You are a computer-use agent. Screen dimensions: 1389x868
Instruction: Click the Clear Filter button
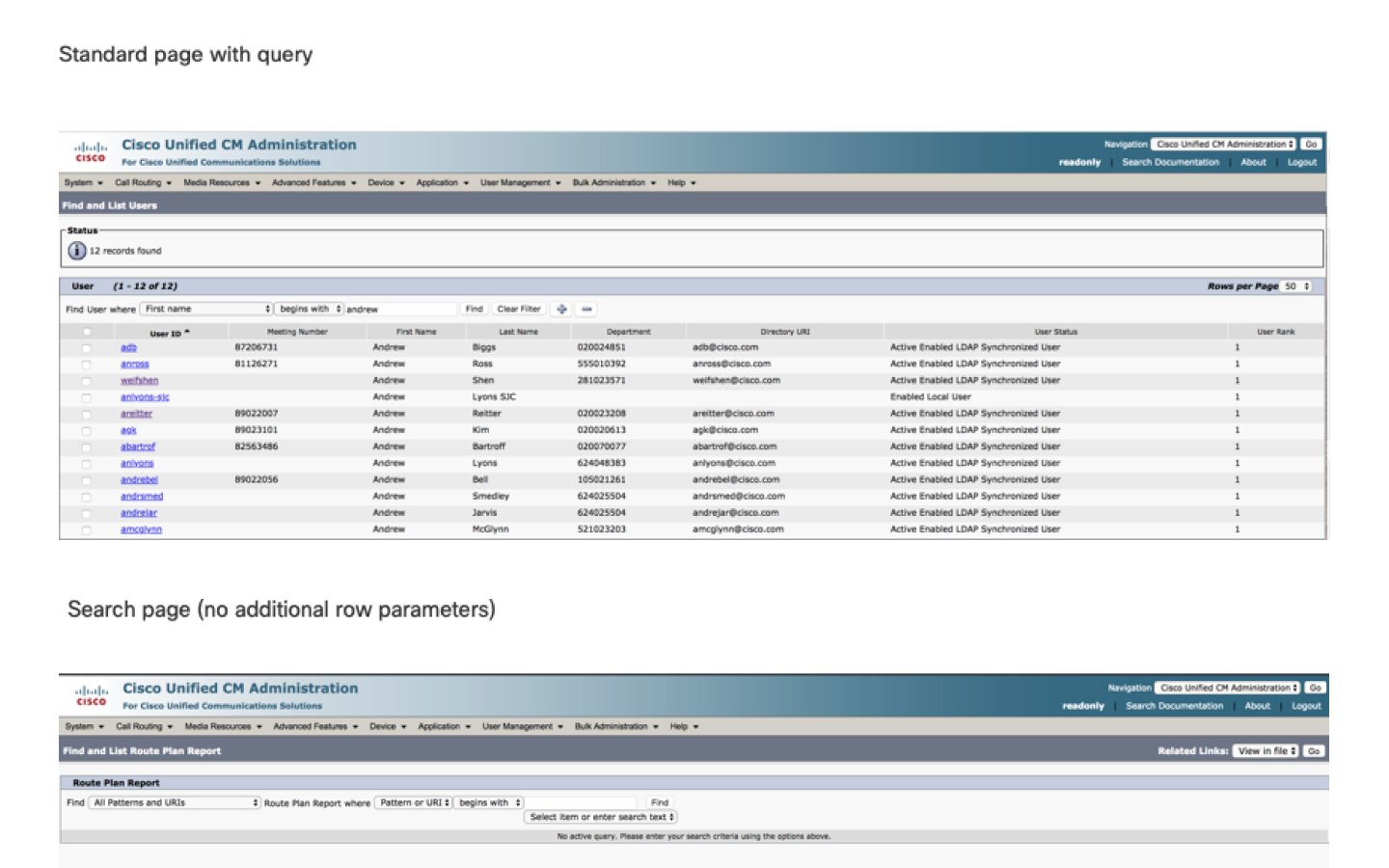coord(519,310)
